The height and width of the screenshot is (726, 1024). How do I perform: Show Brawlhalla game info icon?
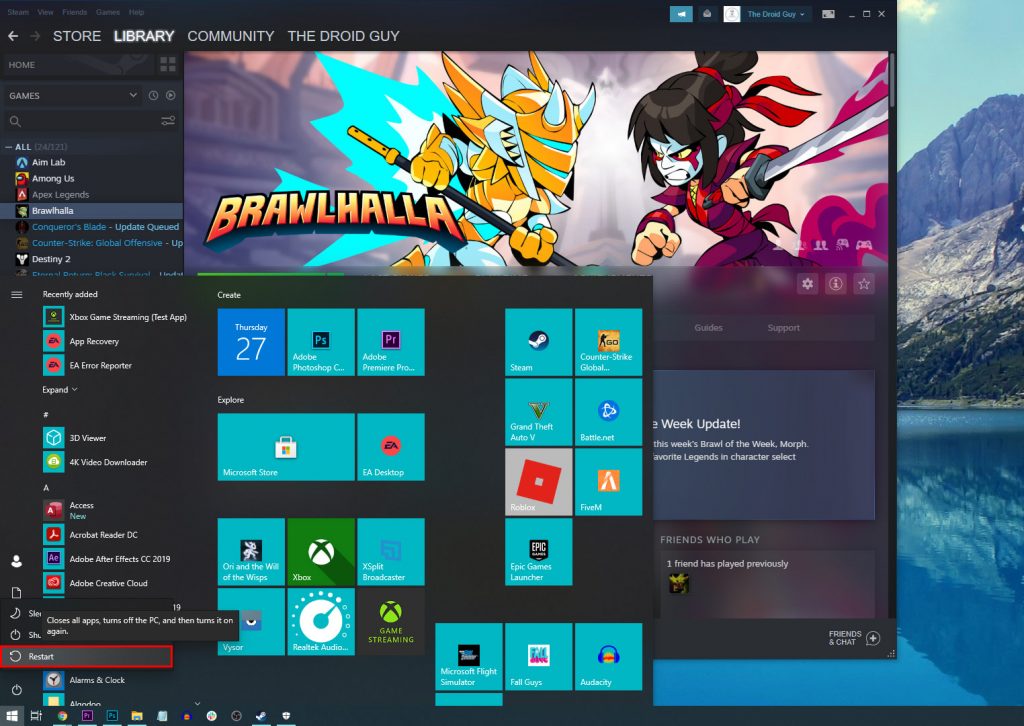point(836,283)
